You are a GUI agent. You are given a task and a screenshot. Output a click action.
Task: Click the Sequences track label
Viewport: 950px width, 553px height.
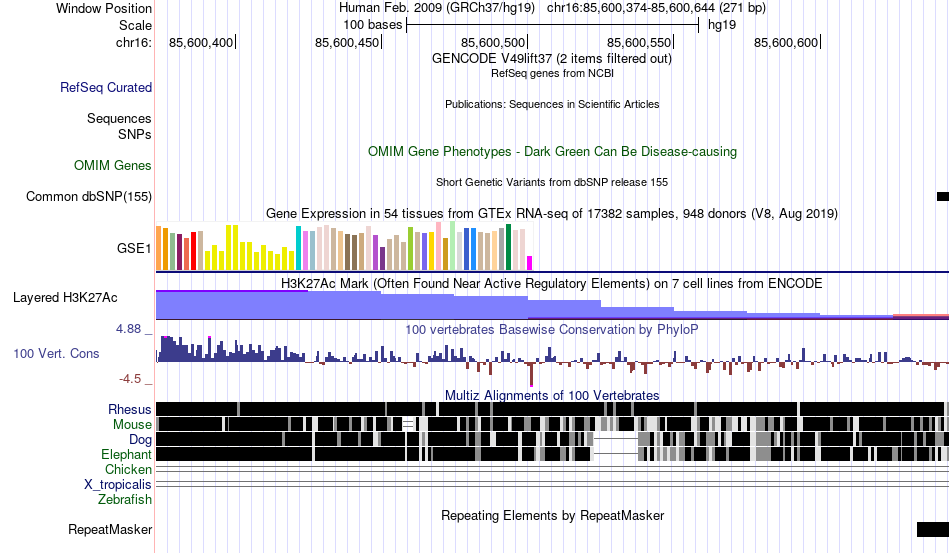[119, 119]
